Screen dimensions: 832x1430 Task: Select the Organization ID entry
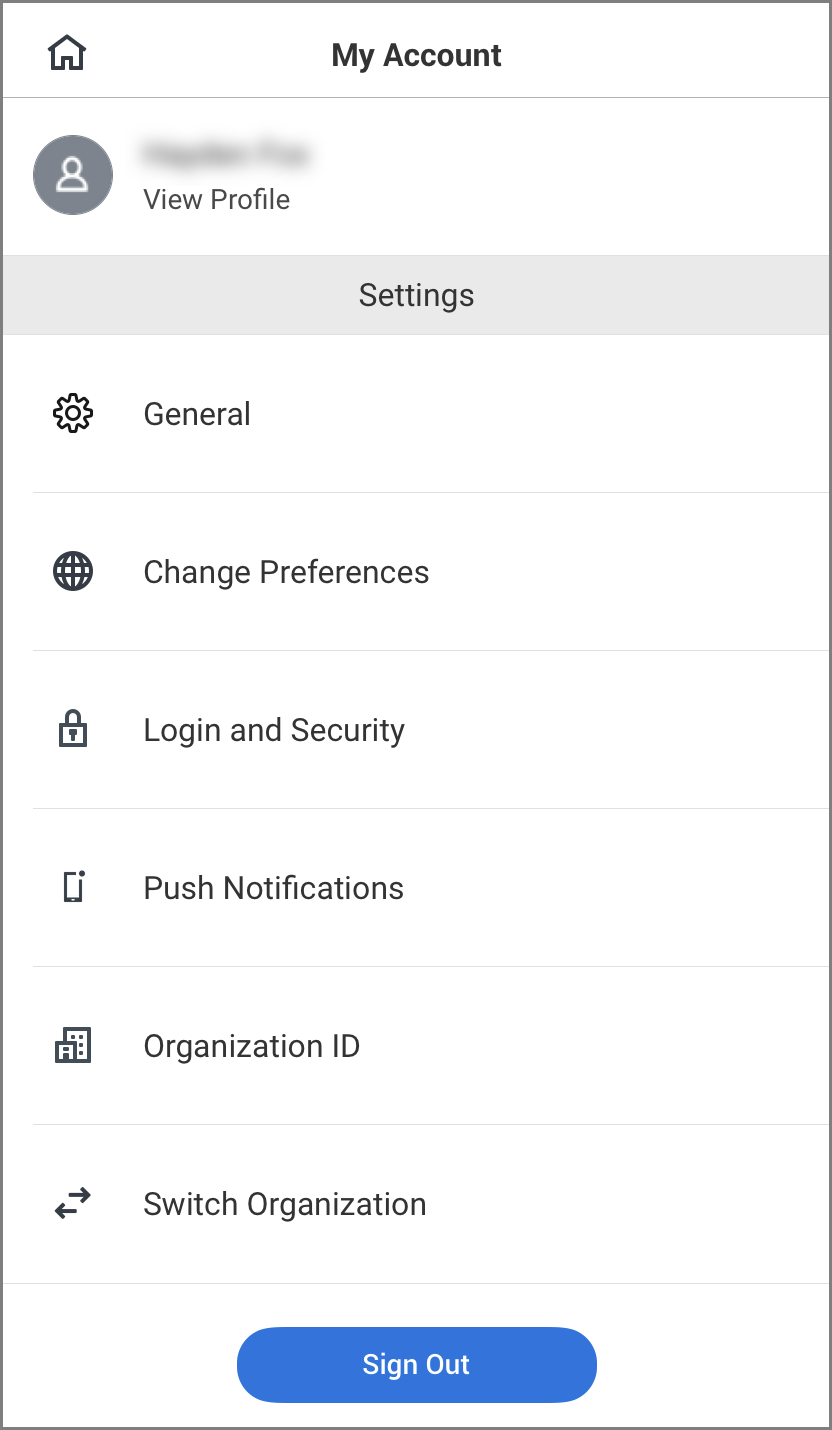coord(252,1046)
